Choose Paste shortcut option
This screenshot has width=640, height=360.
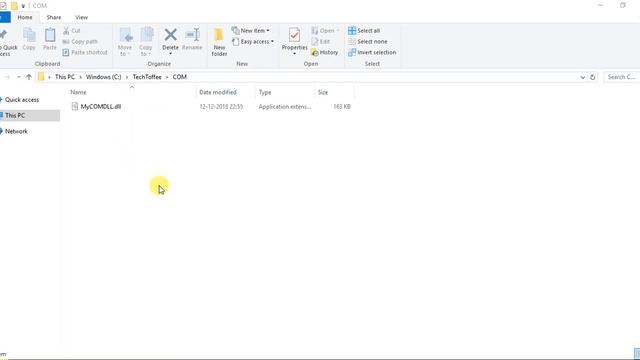click(85, 52)
